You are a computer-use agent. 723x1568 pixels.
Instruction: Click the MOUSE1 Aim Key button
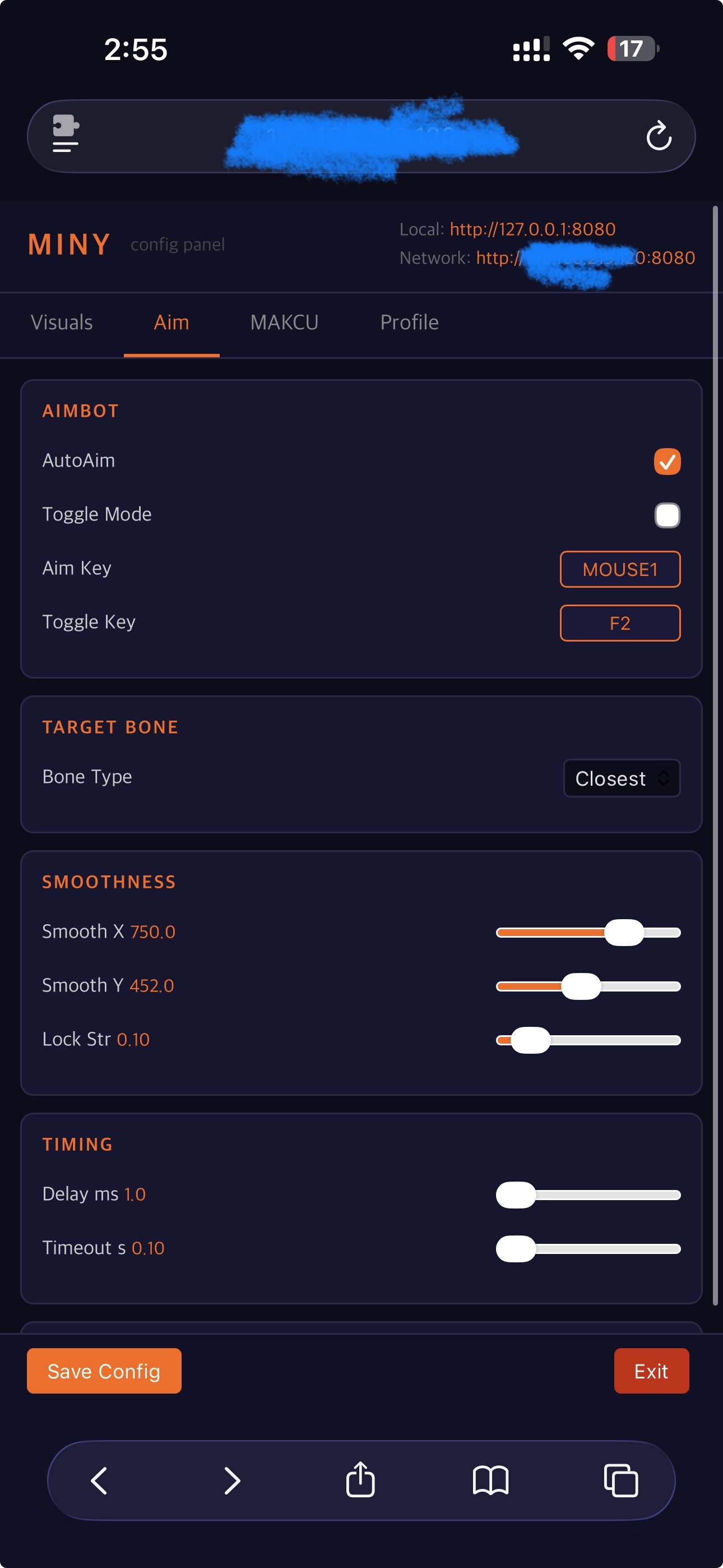click(619, 569)
